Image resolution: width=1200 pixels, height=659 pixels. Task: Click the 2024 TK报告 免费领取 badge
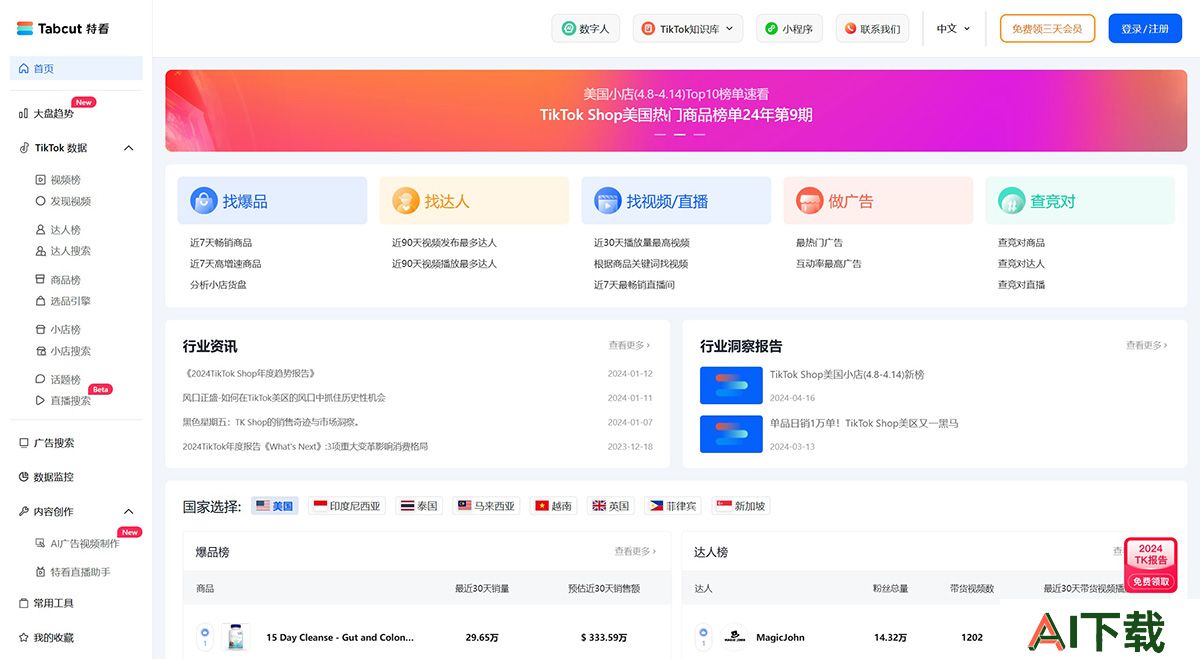(x=1150, y=564)
